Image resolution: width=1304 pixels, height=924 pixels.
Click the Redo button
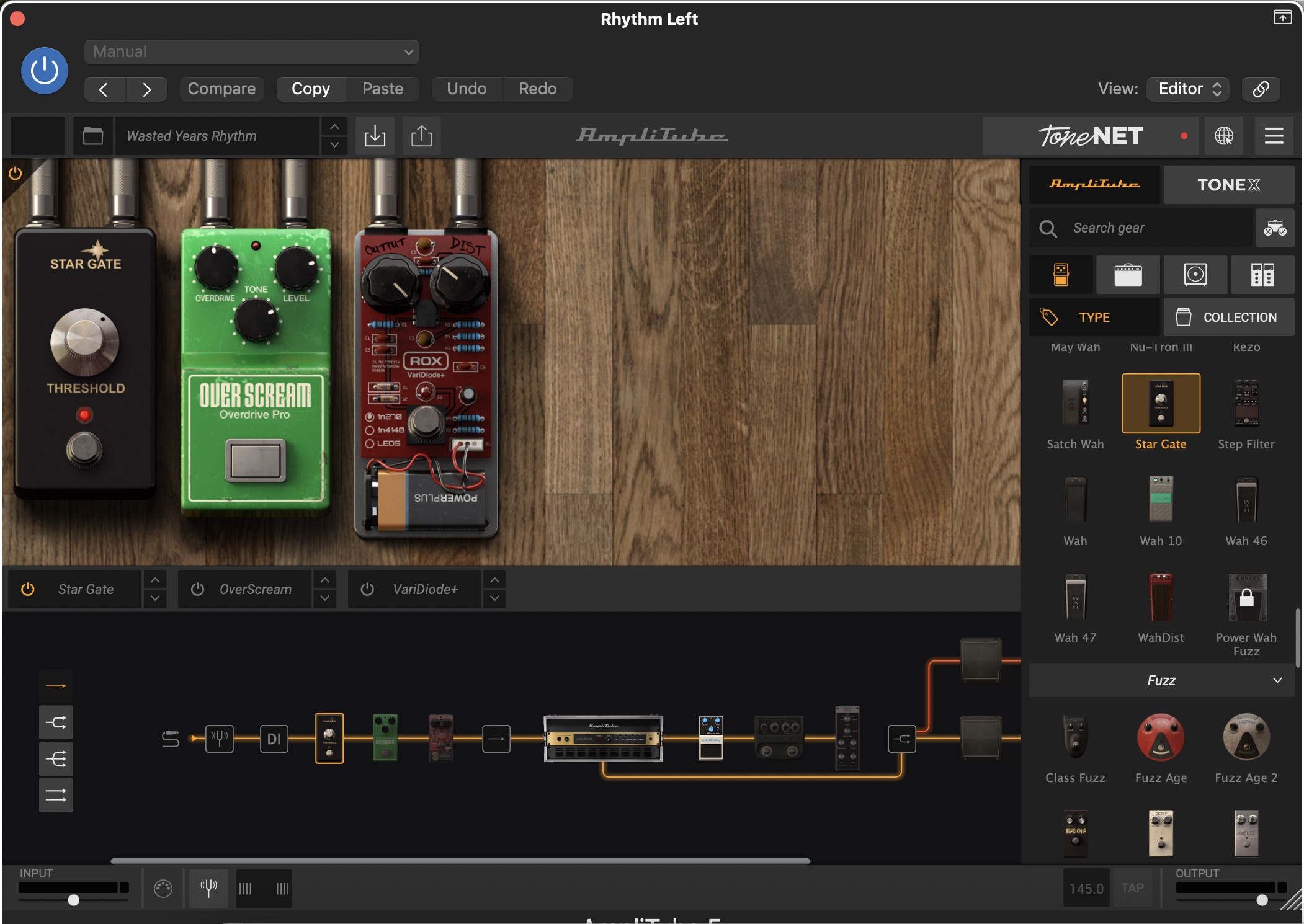(537, 89)
